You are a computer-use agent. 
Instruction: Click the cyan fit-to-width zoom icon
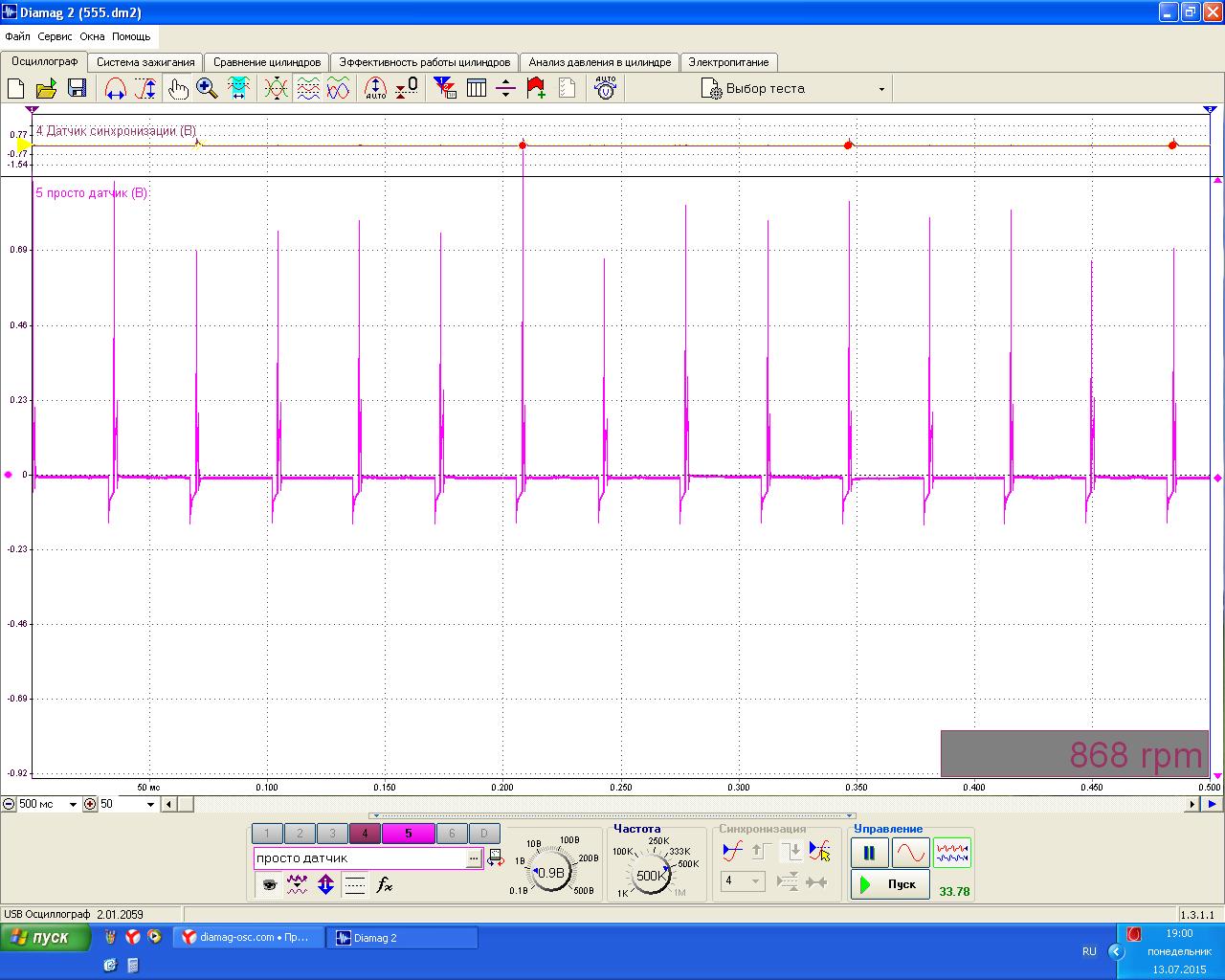(238, 89)
